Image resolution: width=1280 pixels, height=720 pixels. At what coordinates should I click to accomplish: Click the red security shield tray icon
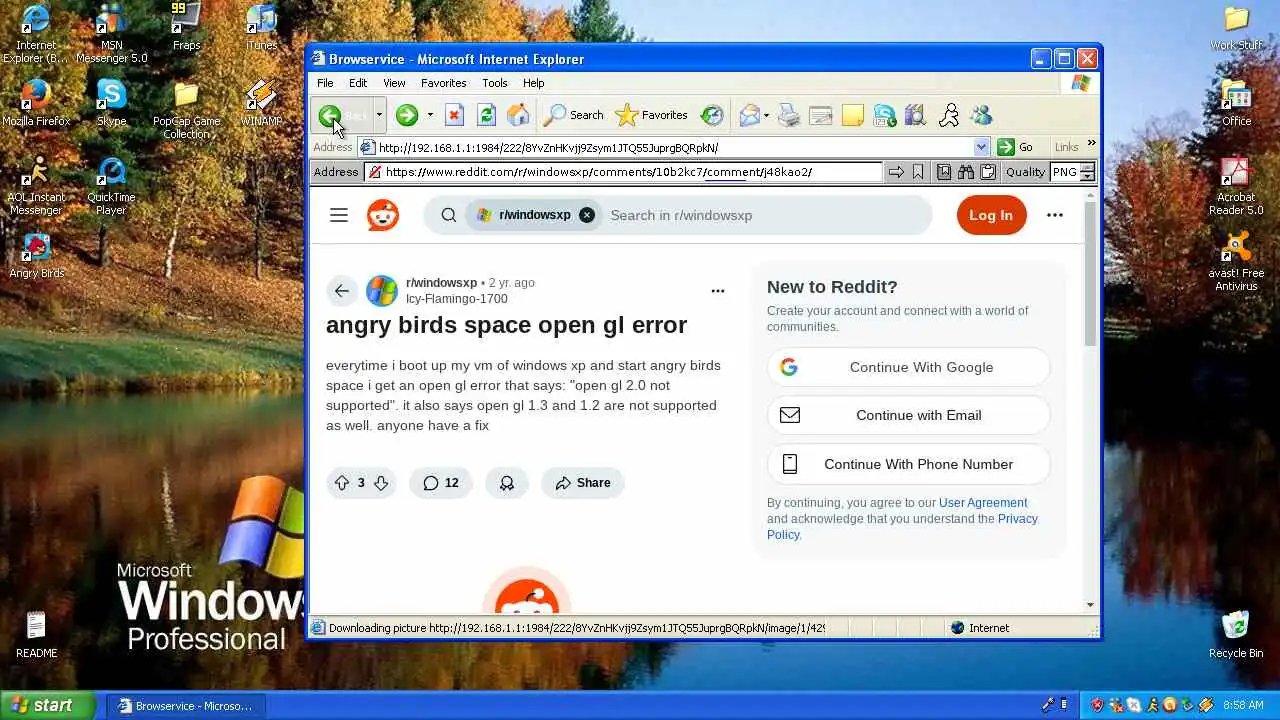pyautogui.click(x=1097, y=706)
